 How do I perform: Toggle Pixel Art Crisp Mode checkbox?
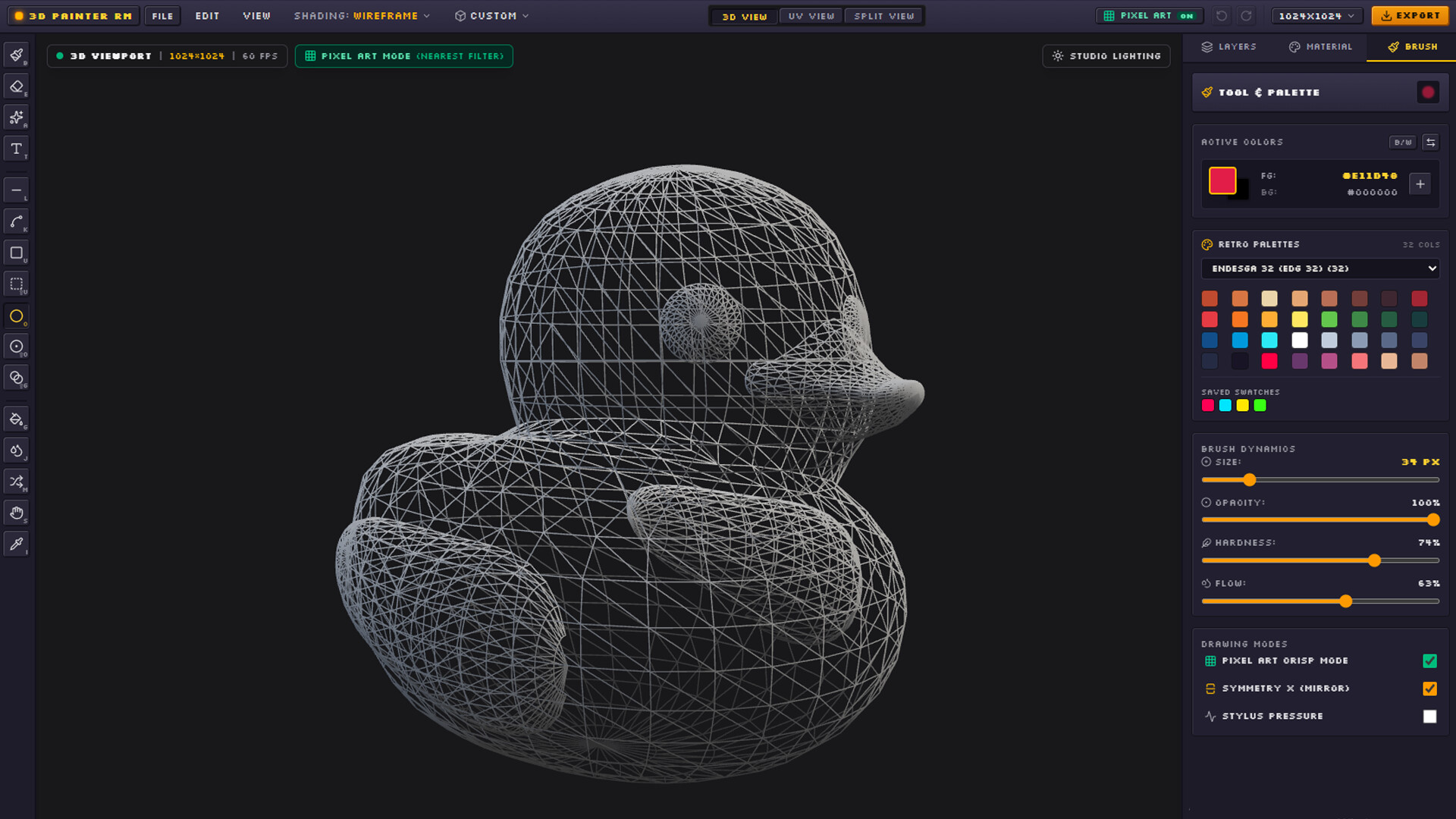click(1429, 661)
